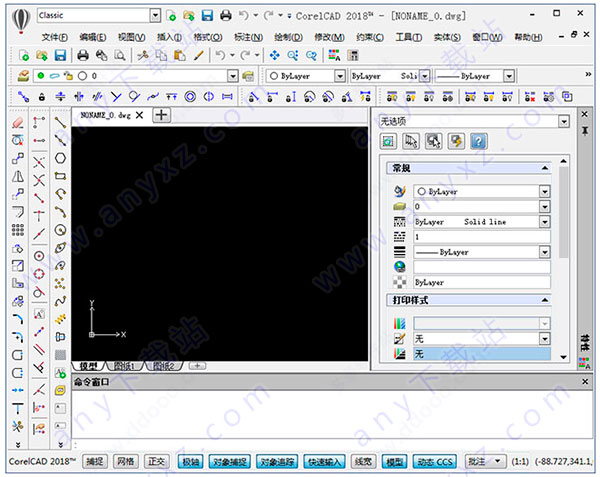Toggle 快速输入 in status bar
Viewport: 600px width, 477px height.
click(324, 462)
